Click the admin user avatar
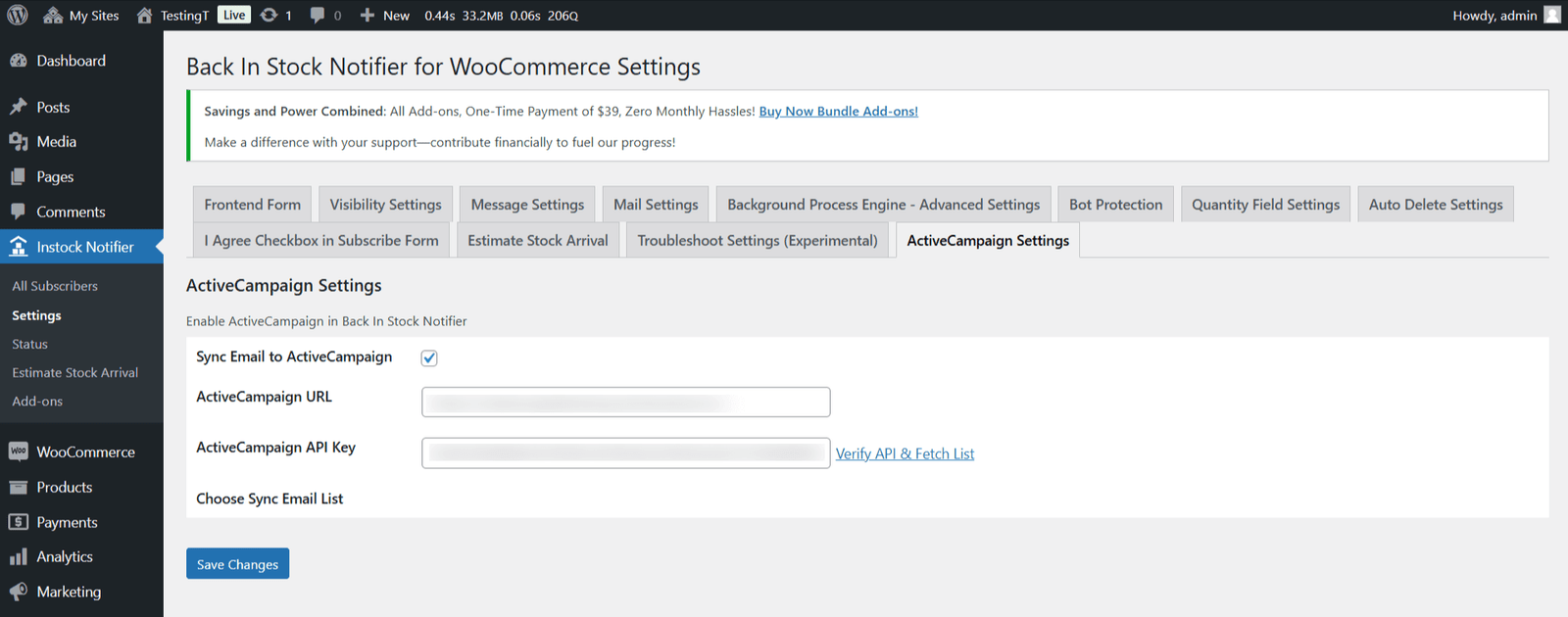1568x617 pixels. coord(1552,15)
